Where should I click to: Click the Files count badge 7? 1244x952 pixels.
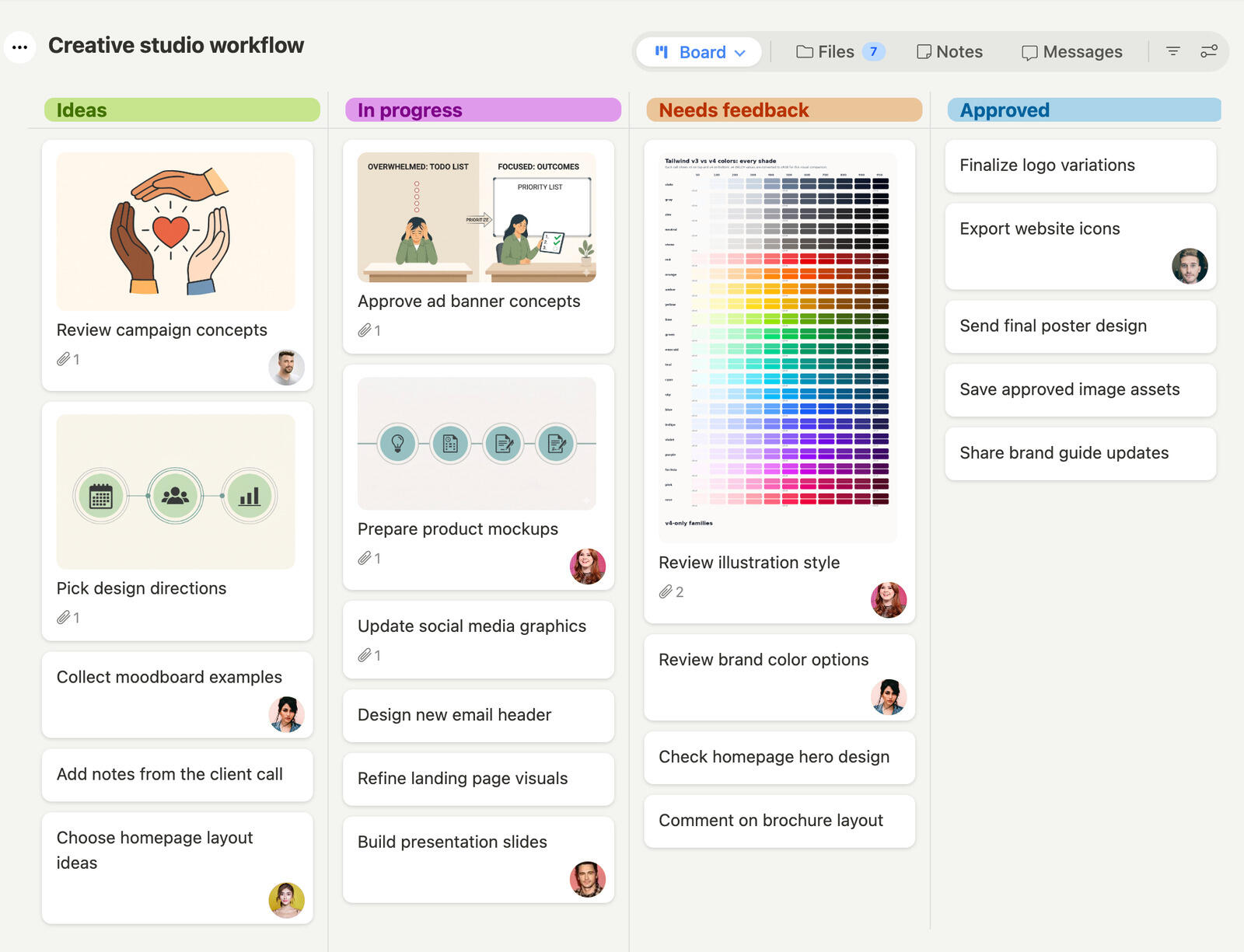point(873,52)
